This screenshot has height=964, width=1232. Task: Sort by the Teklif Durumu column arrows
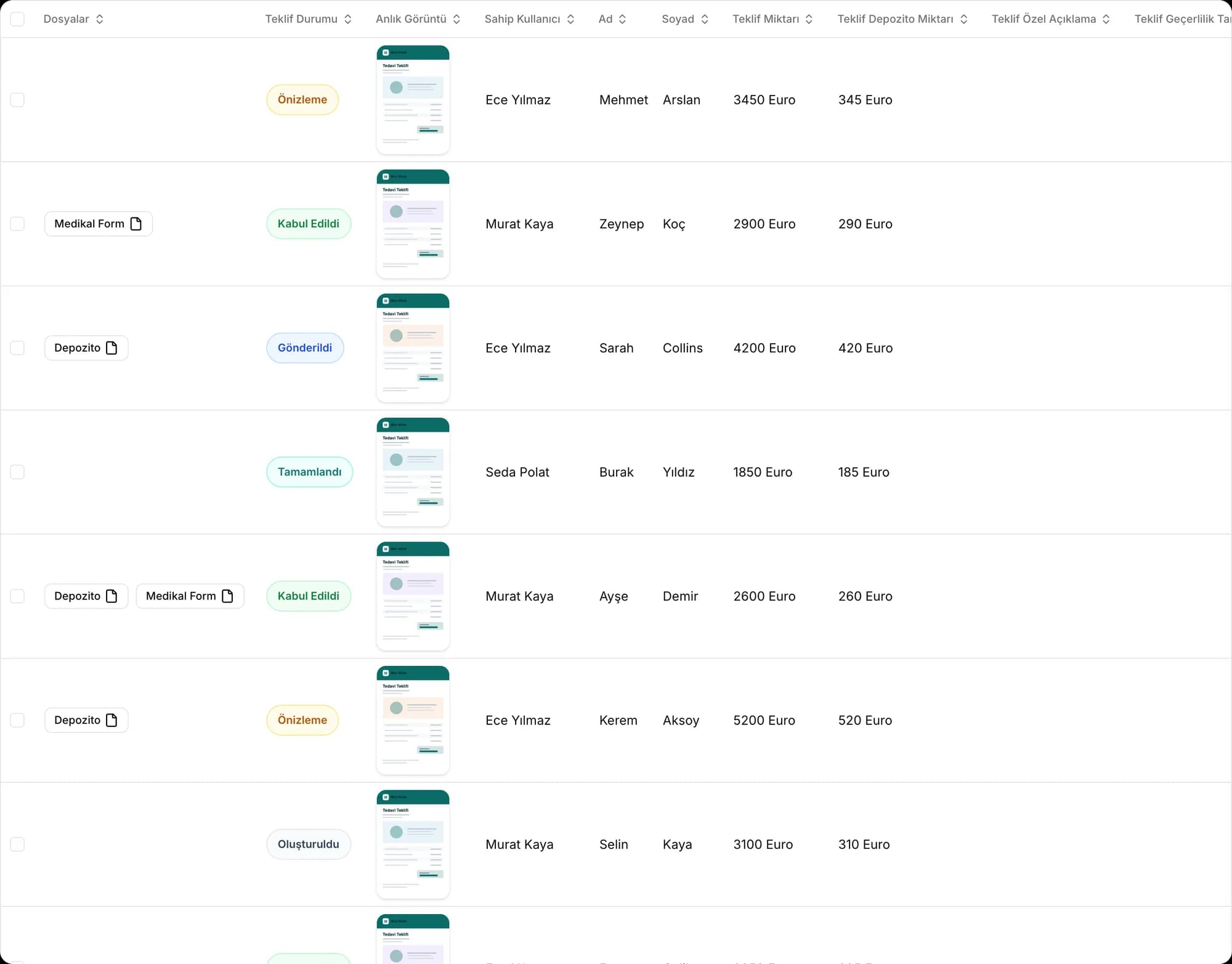pos(348,19)
